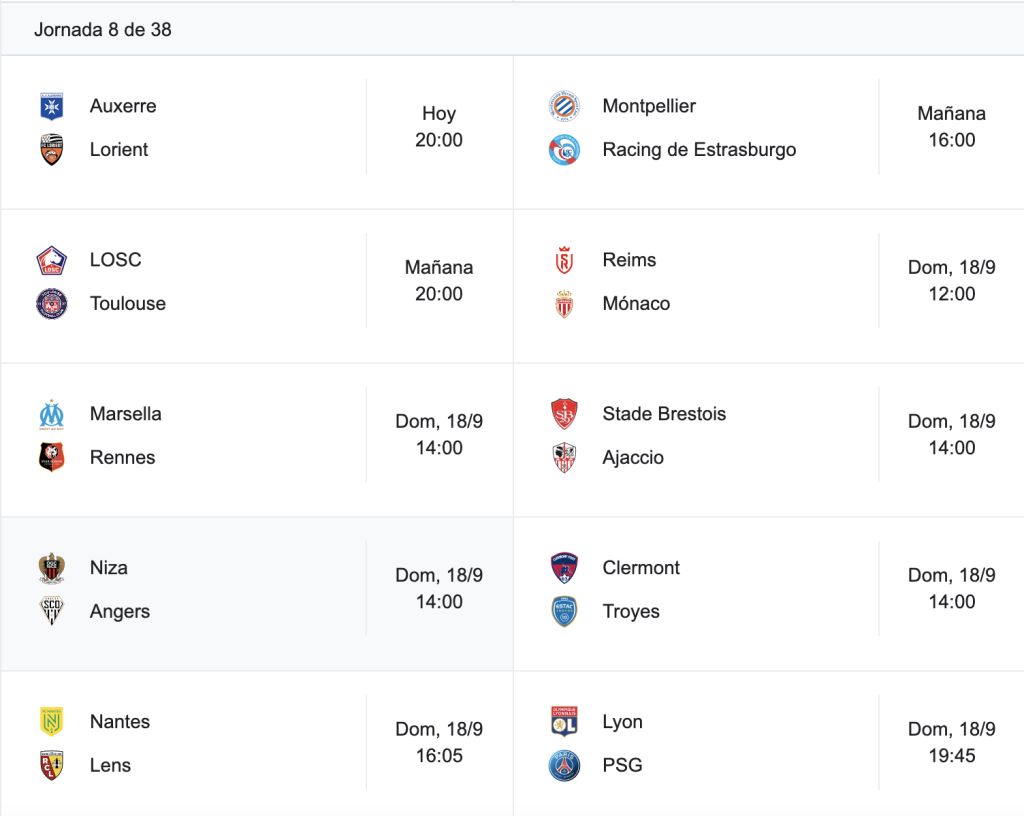Open the Rennes team name
The width and height of the screenshot is (1024, 816).
pyautogui.click(x=122, y=458)
